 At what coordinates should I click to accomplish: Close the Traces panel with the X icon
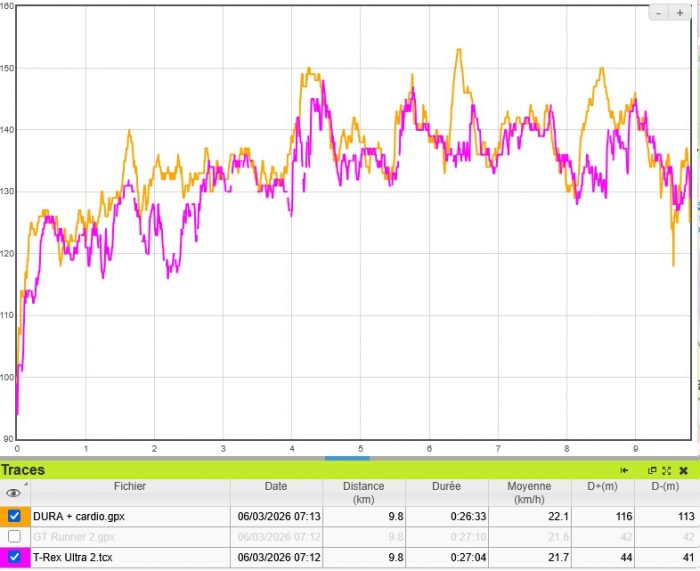pyautogui.click(x=683, y=470)
